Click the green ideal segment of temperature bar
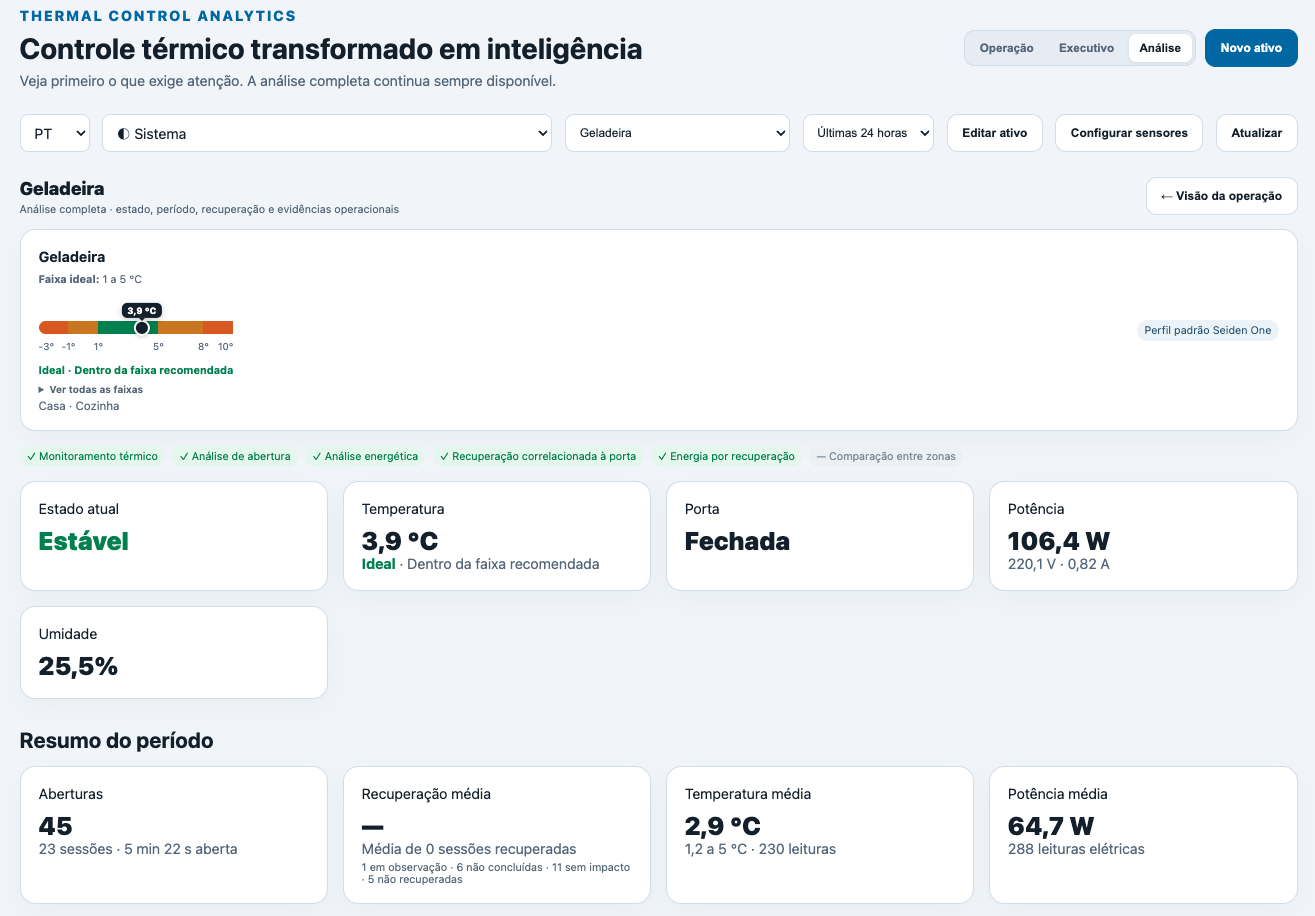 (x=128, y=327)
